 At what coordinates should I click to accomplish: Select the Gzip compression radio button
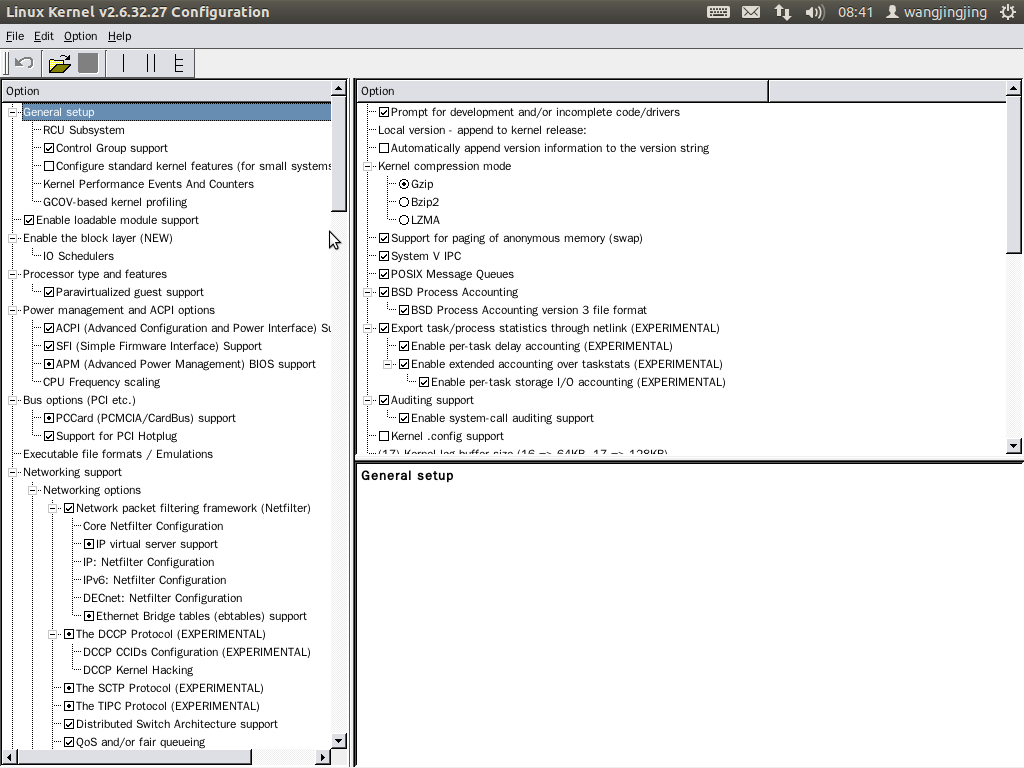[404, 184]
